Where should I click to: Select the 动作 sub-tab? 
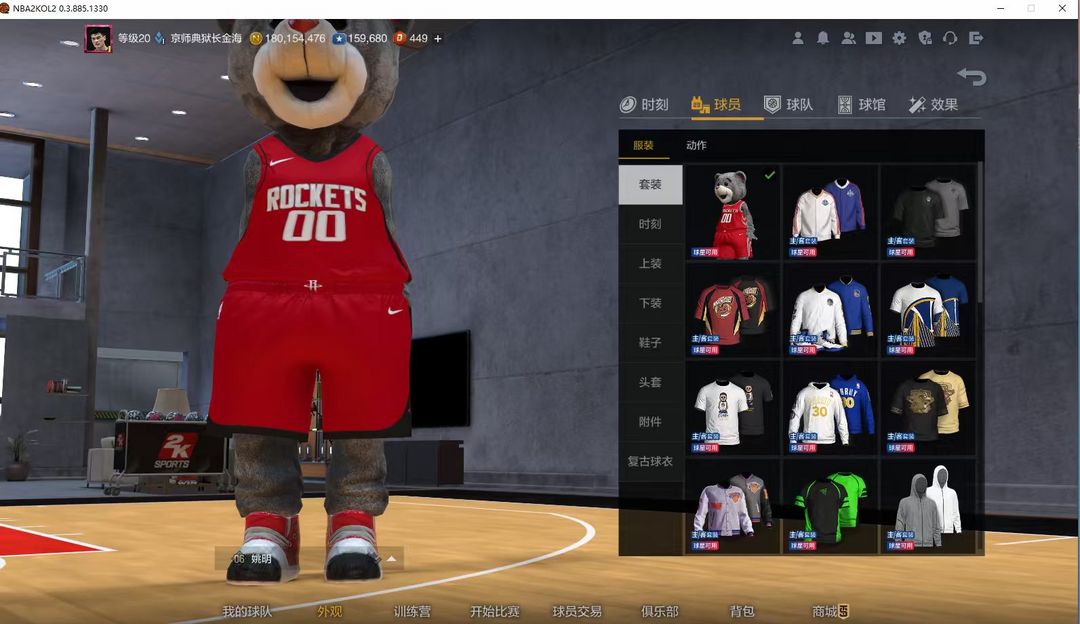[x=696, y=145]
